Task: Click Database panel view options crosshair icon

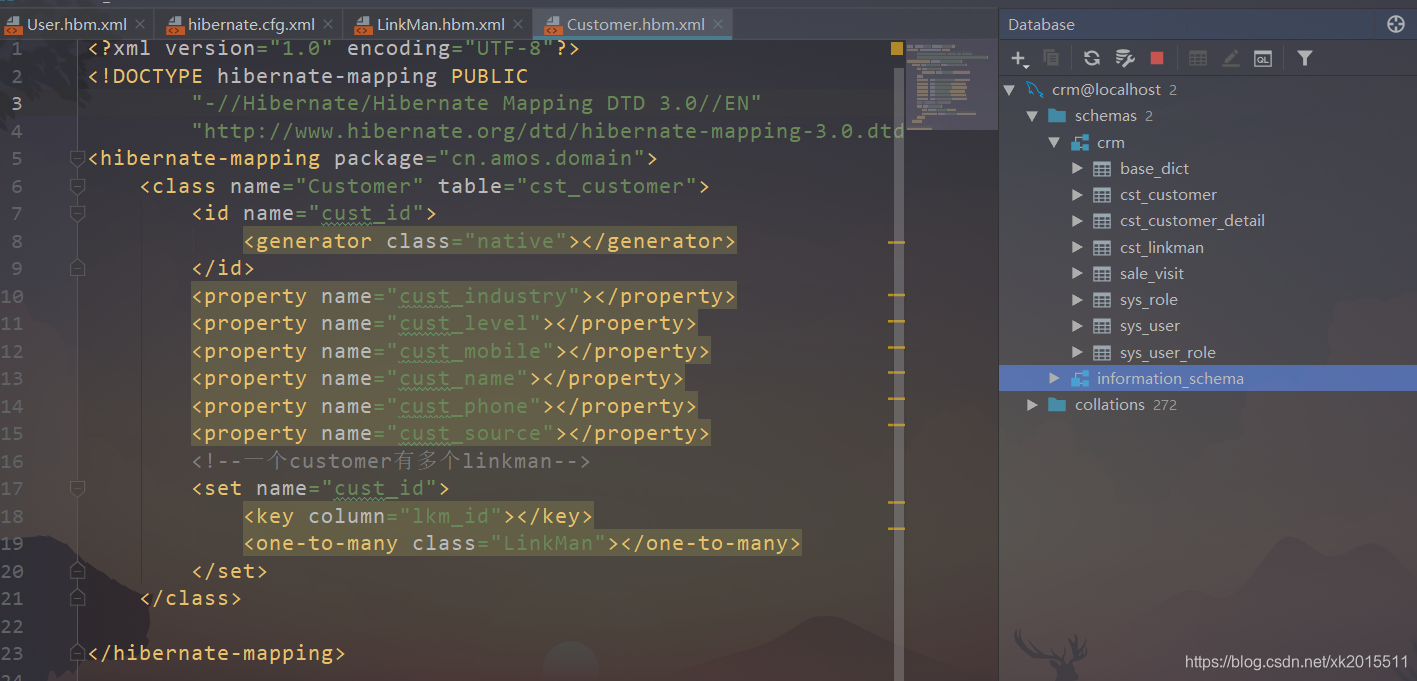Action: click(x=1396, y=24)
